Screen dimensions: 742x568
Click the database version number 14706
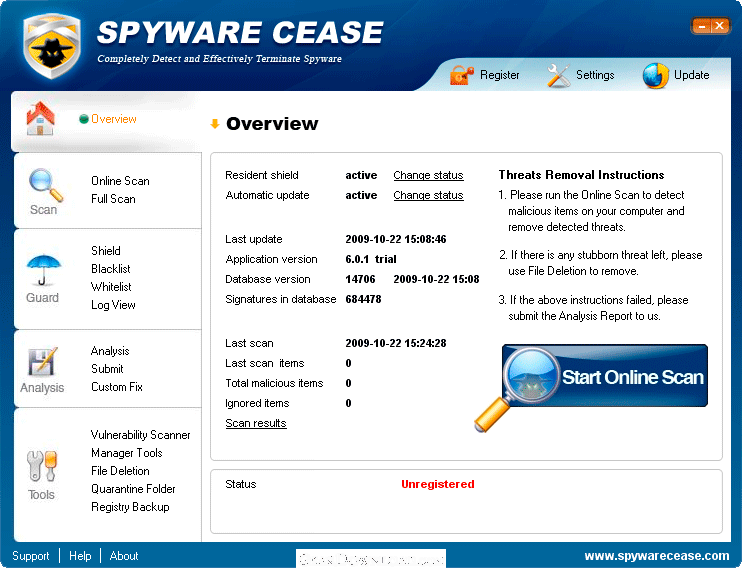(360, 279)
